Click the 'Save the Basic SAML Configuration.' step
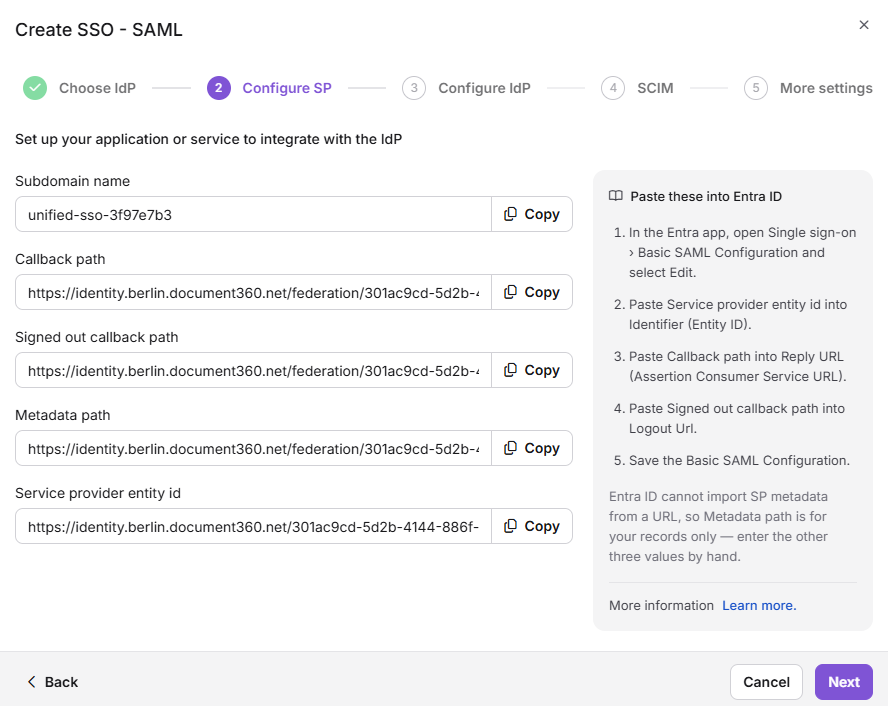 point(740,461)
